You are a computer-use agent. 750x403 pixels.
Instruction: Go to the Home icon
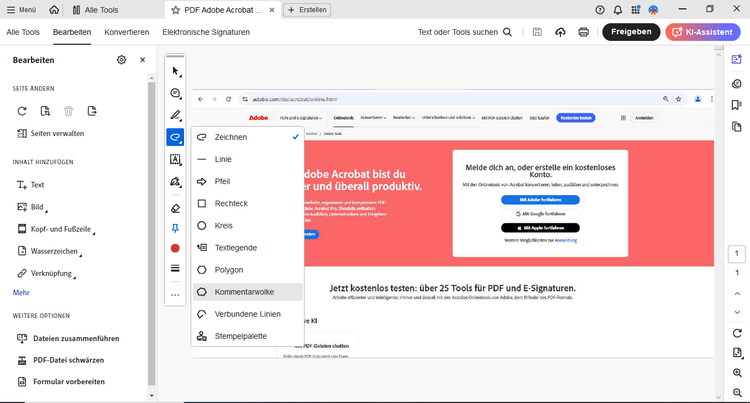pyautogui.click(x=54, y=10)
